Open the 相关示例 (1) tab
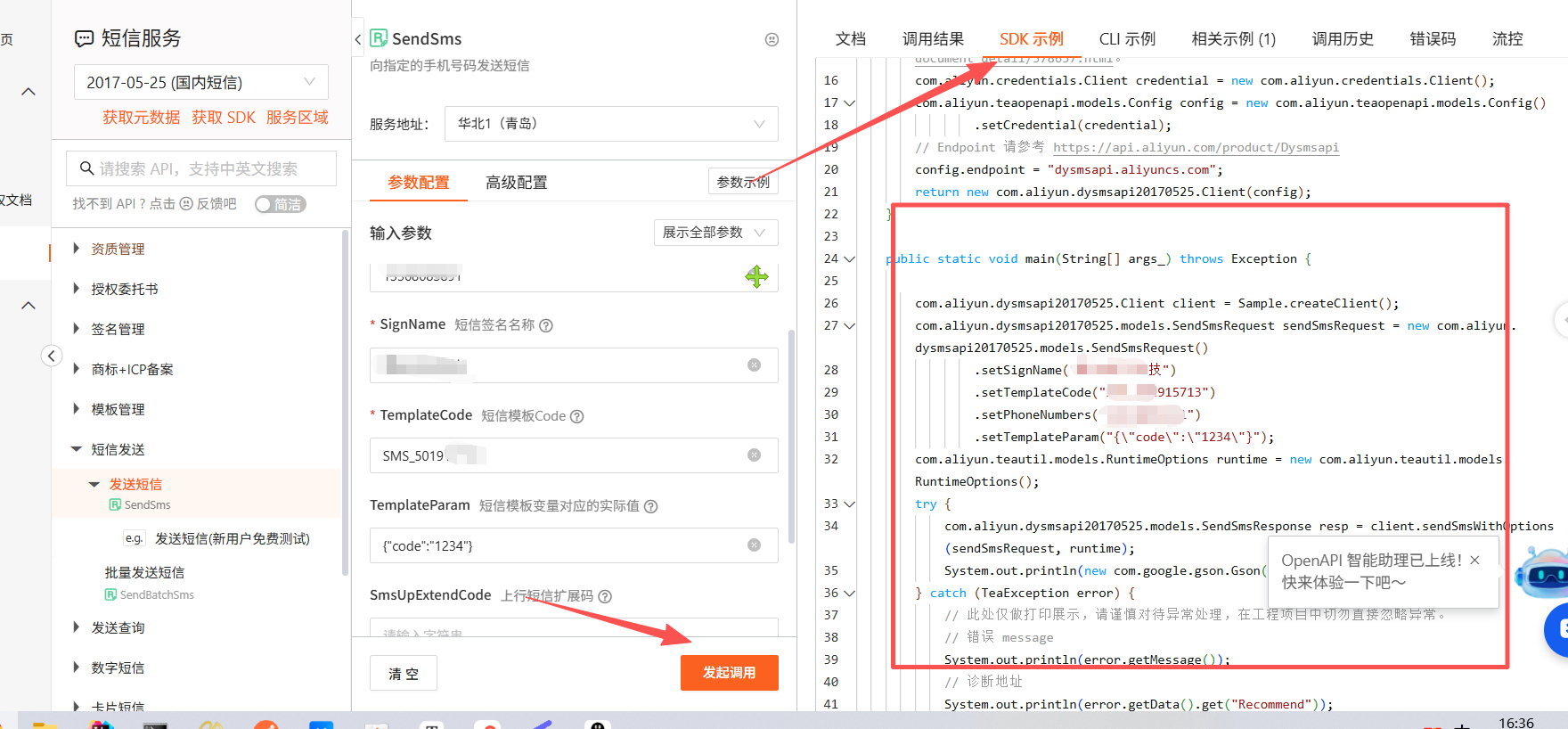The height and width of the screenshot is (729, 1568). pos(1234,39)
